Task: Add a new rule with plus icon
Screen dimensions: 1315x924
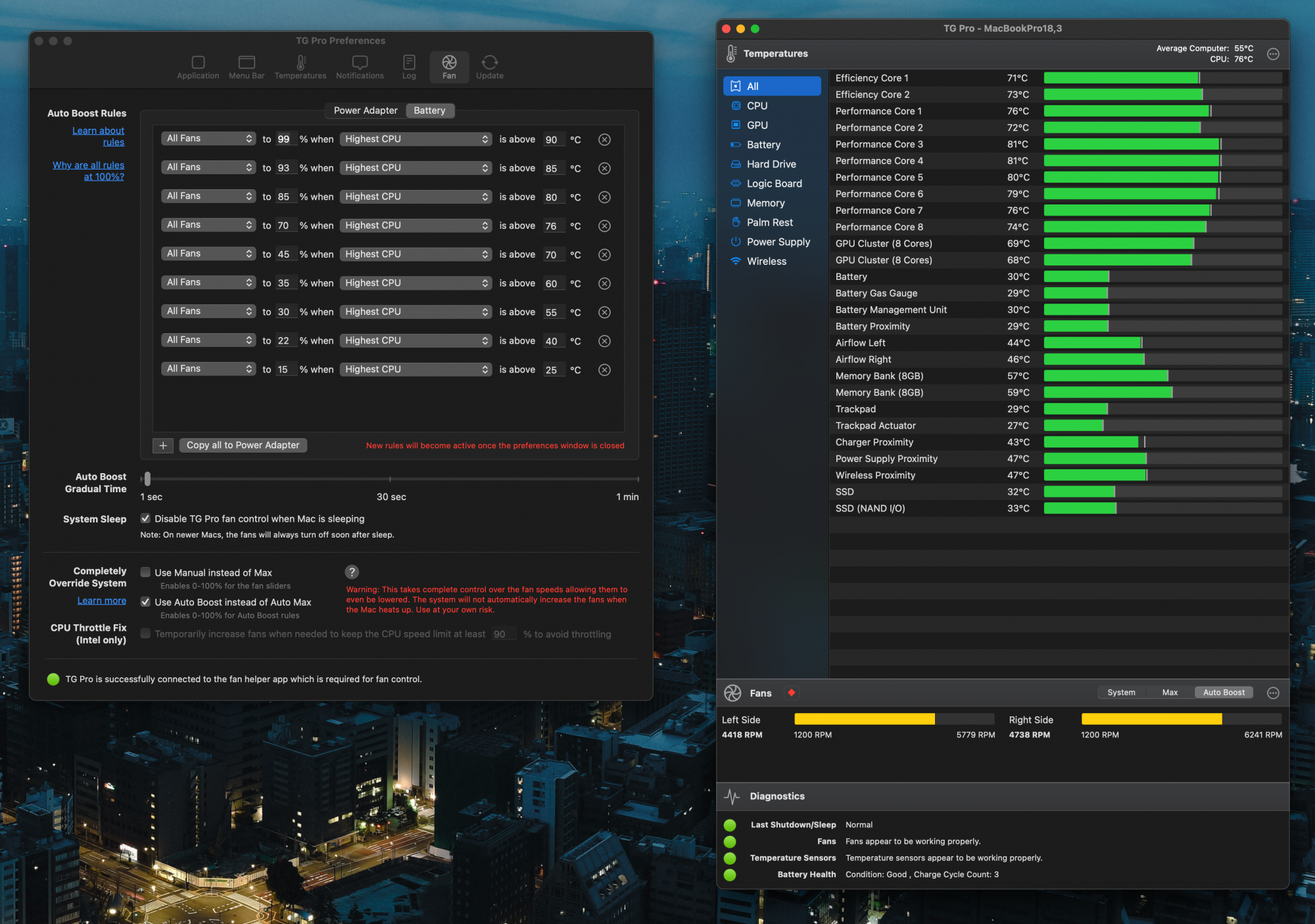Action: (163, 446)
